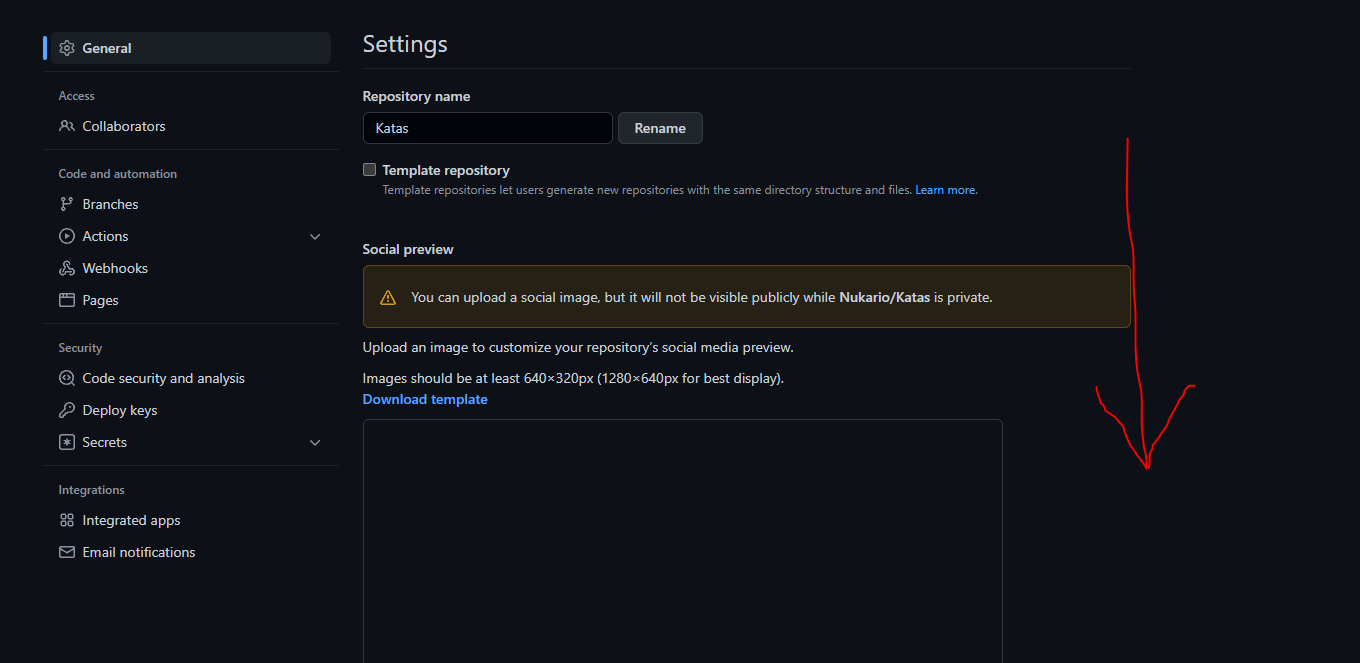Click the Settings page heading
1360x663 pixels.
click(405, 44)
